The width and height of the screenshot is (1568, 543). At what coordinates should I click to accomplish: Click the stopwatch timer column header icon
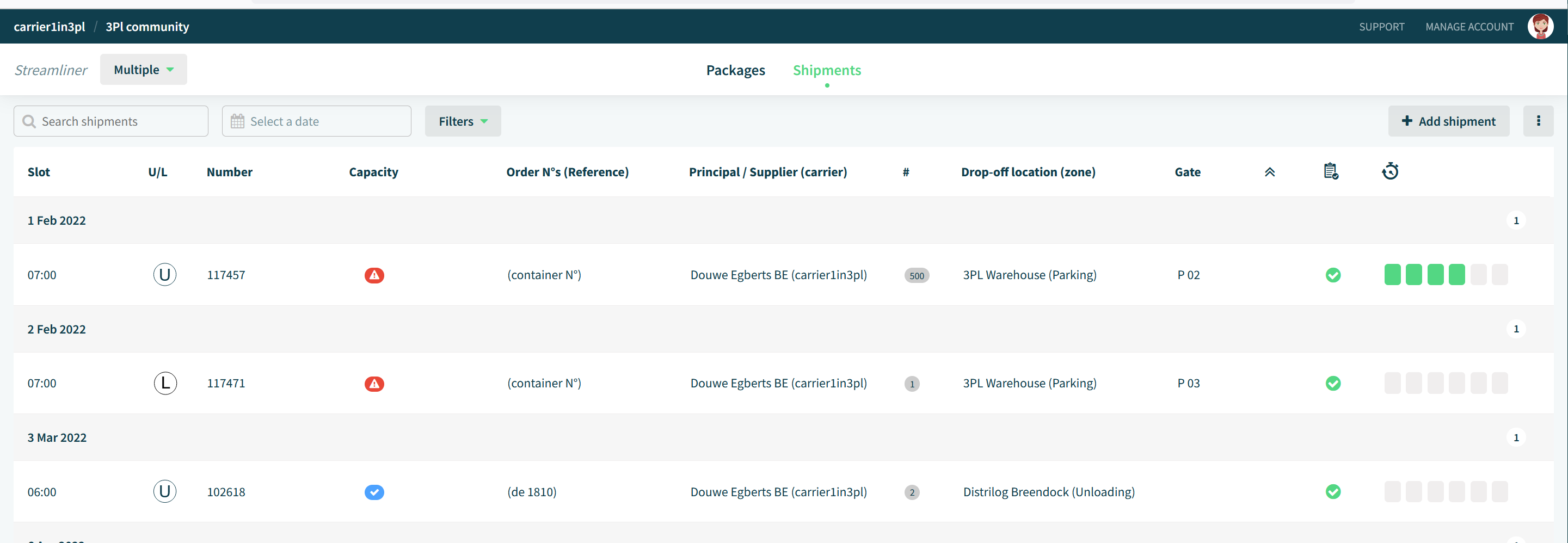(x=1389, y=171)
